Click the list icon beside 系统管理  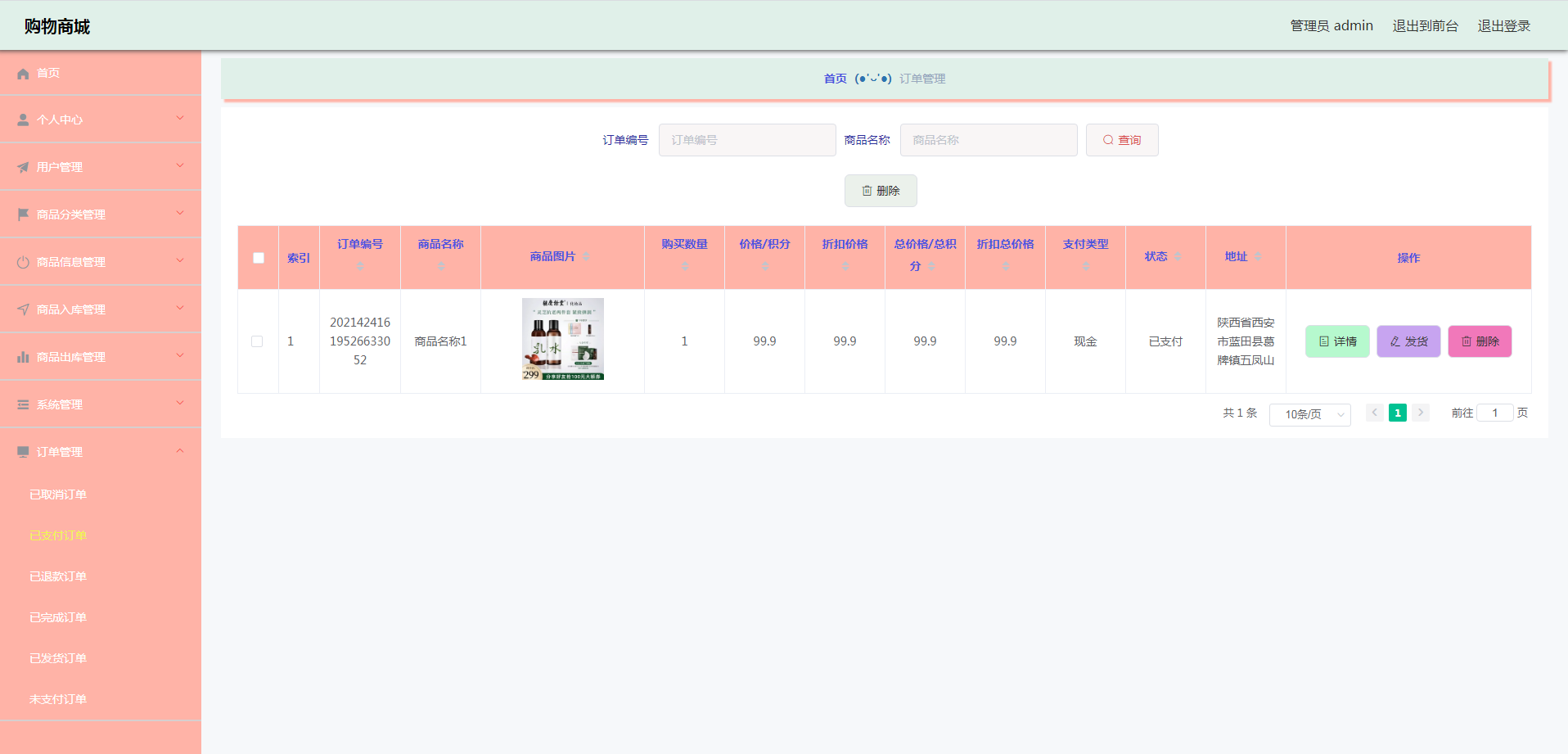pos(23,404)
